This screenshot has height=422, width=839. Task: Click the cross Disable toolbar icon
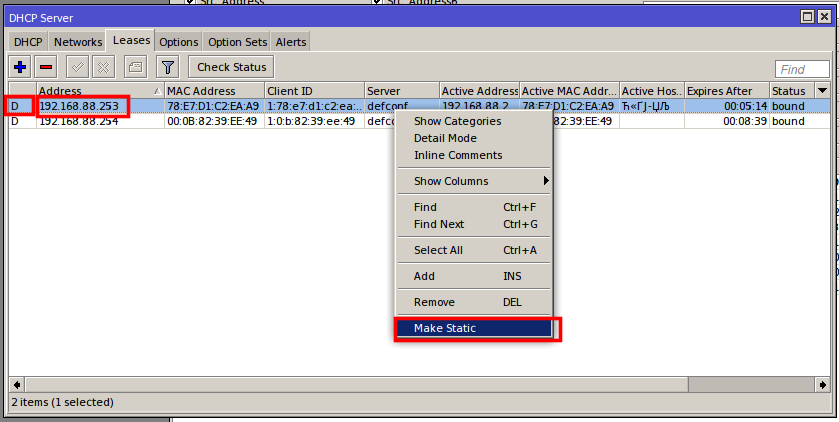pos(104,67)
